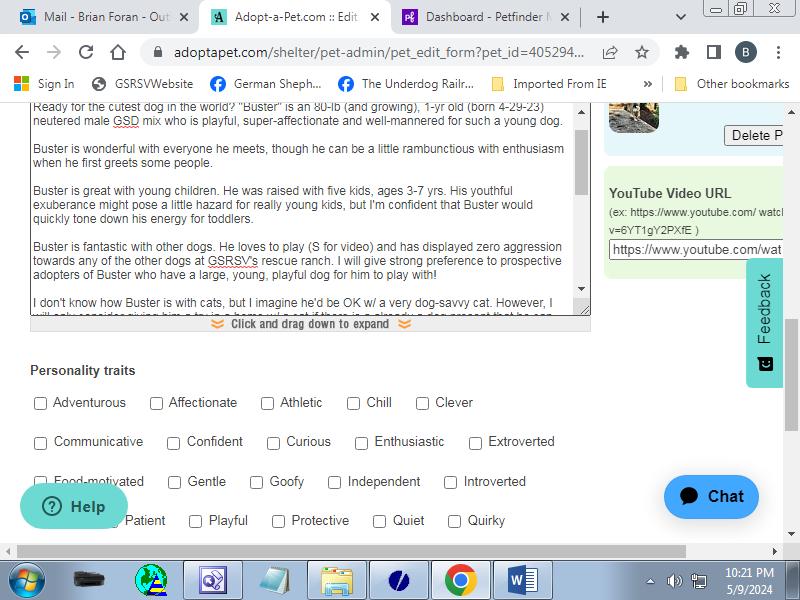
Task: Toggle the browser side panel icon
Action: point(713,52)
